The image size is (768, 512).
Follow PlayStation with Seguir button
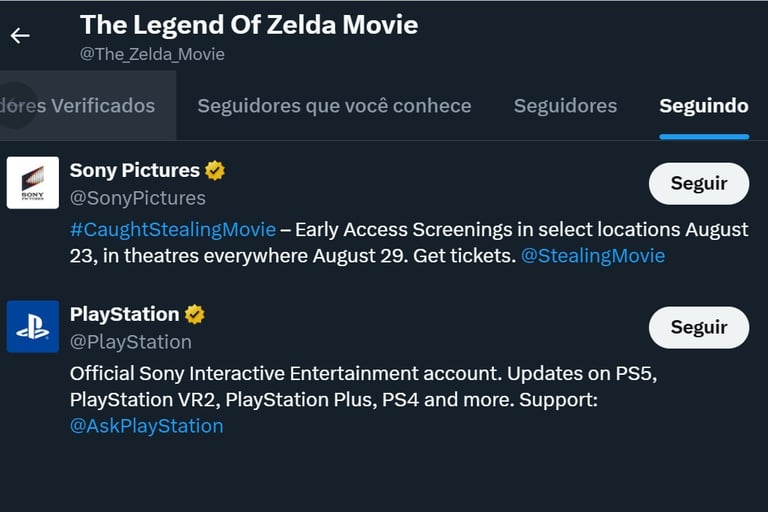point(699,327)
